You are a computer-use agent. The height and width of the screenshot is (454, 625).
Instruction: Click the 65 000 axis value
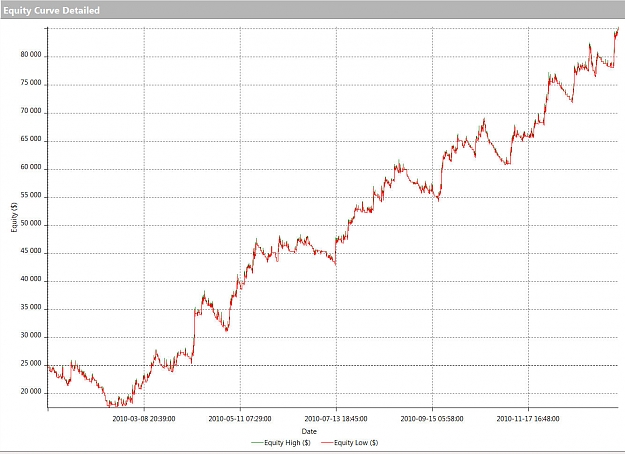[x=31, y=139]
